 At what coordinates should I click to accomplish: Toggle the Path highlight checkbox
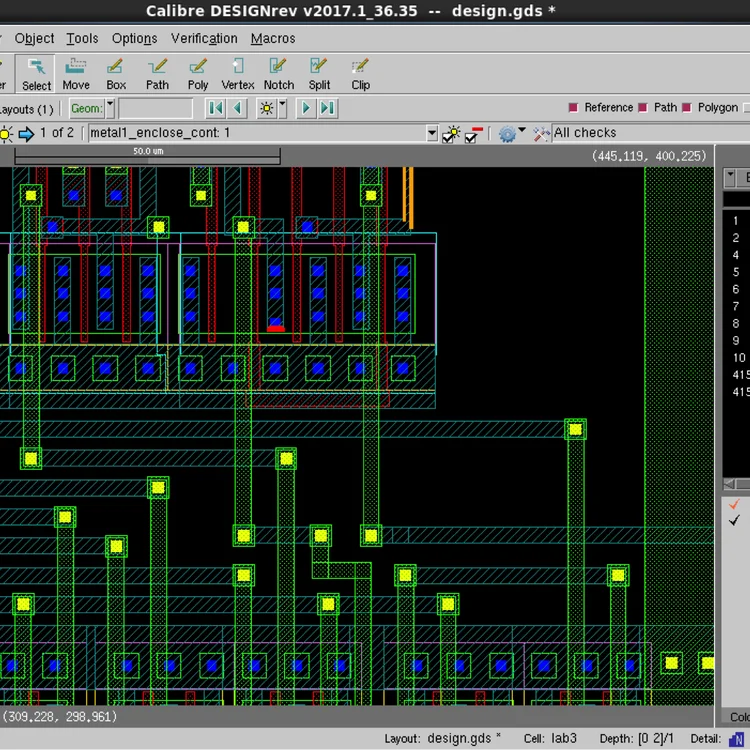pyautogui.click(x=643, y=108)
